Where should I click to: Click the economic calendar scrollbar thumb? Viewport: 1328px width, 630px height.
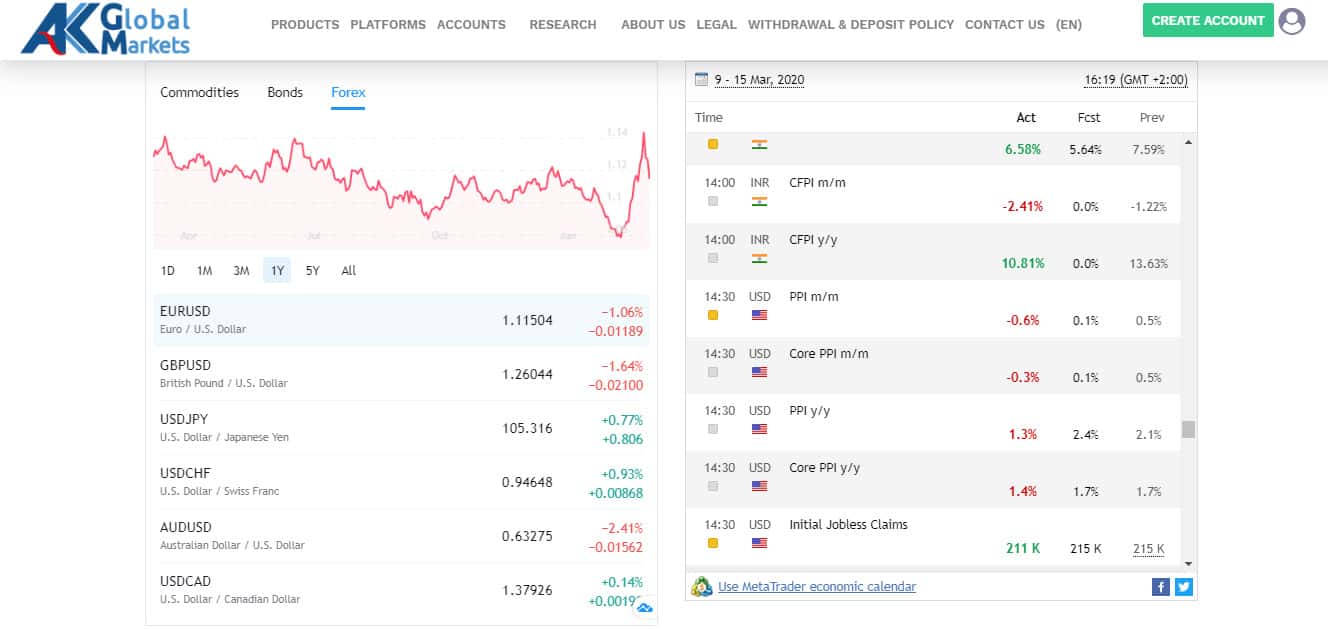pyautogui.click(x=1188, y=429)
